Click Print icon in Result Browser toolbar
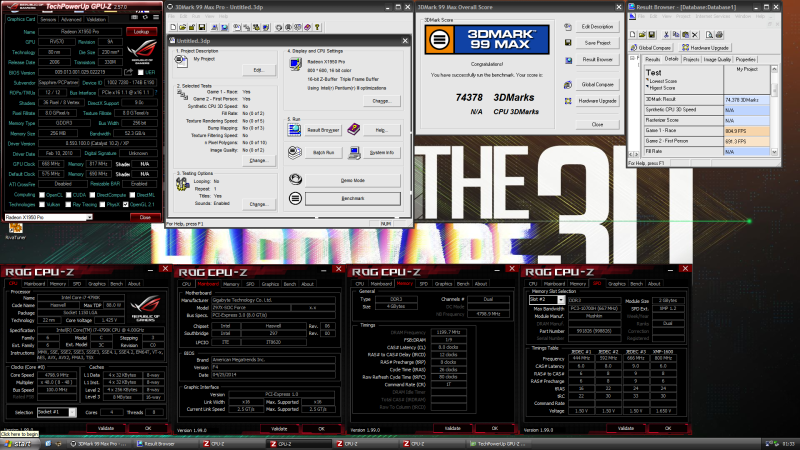 coord(719,35)
